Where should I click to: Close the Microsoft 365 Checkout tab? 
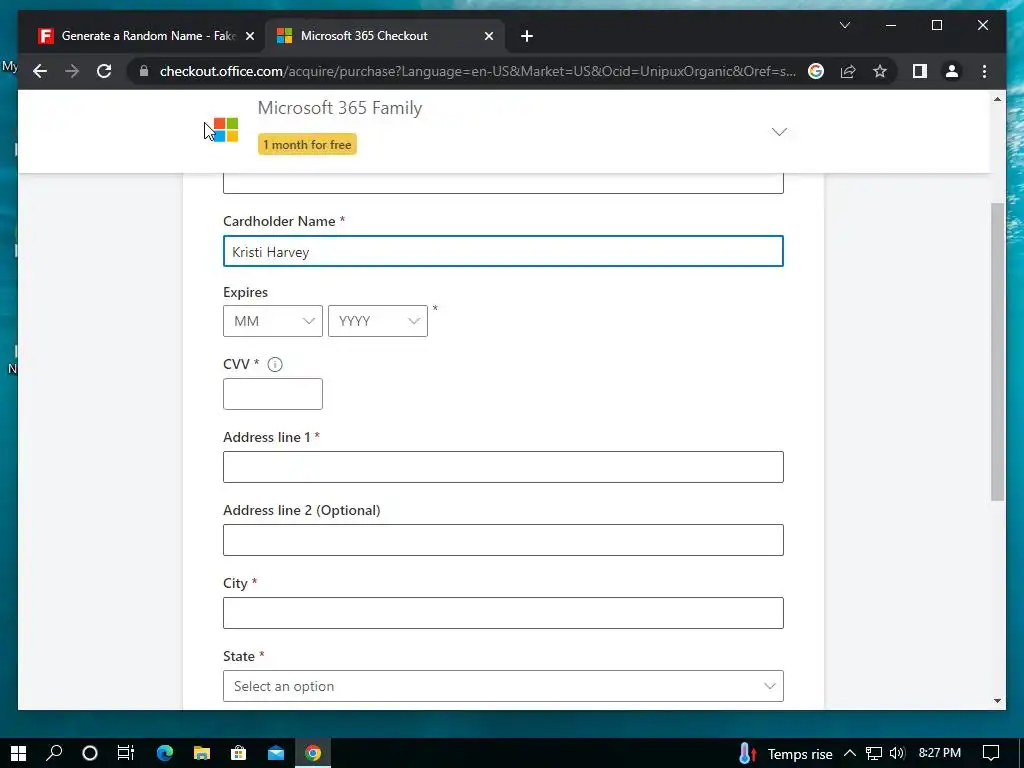pos(488,36)
